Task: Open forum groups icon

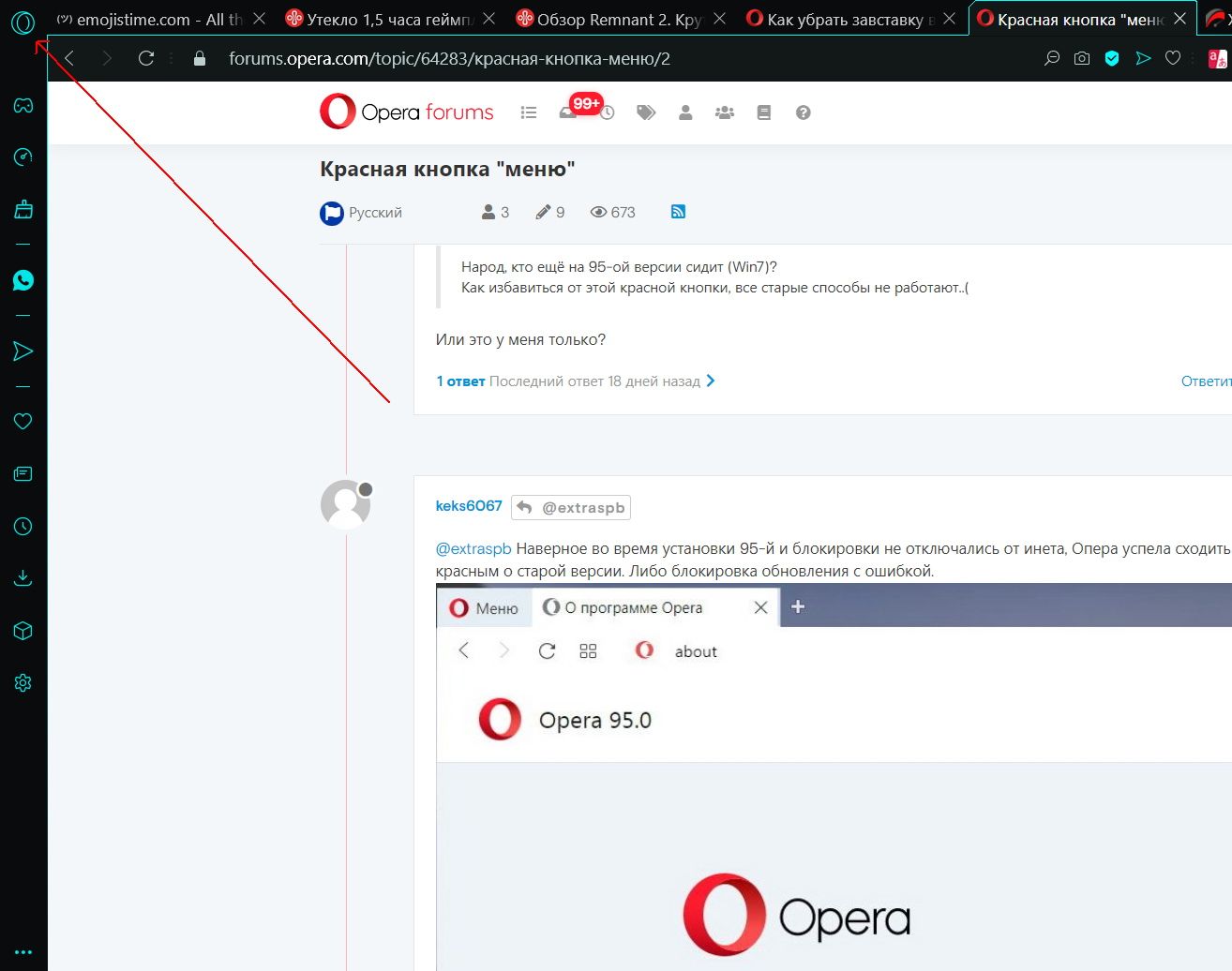Action: 725,112
